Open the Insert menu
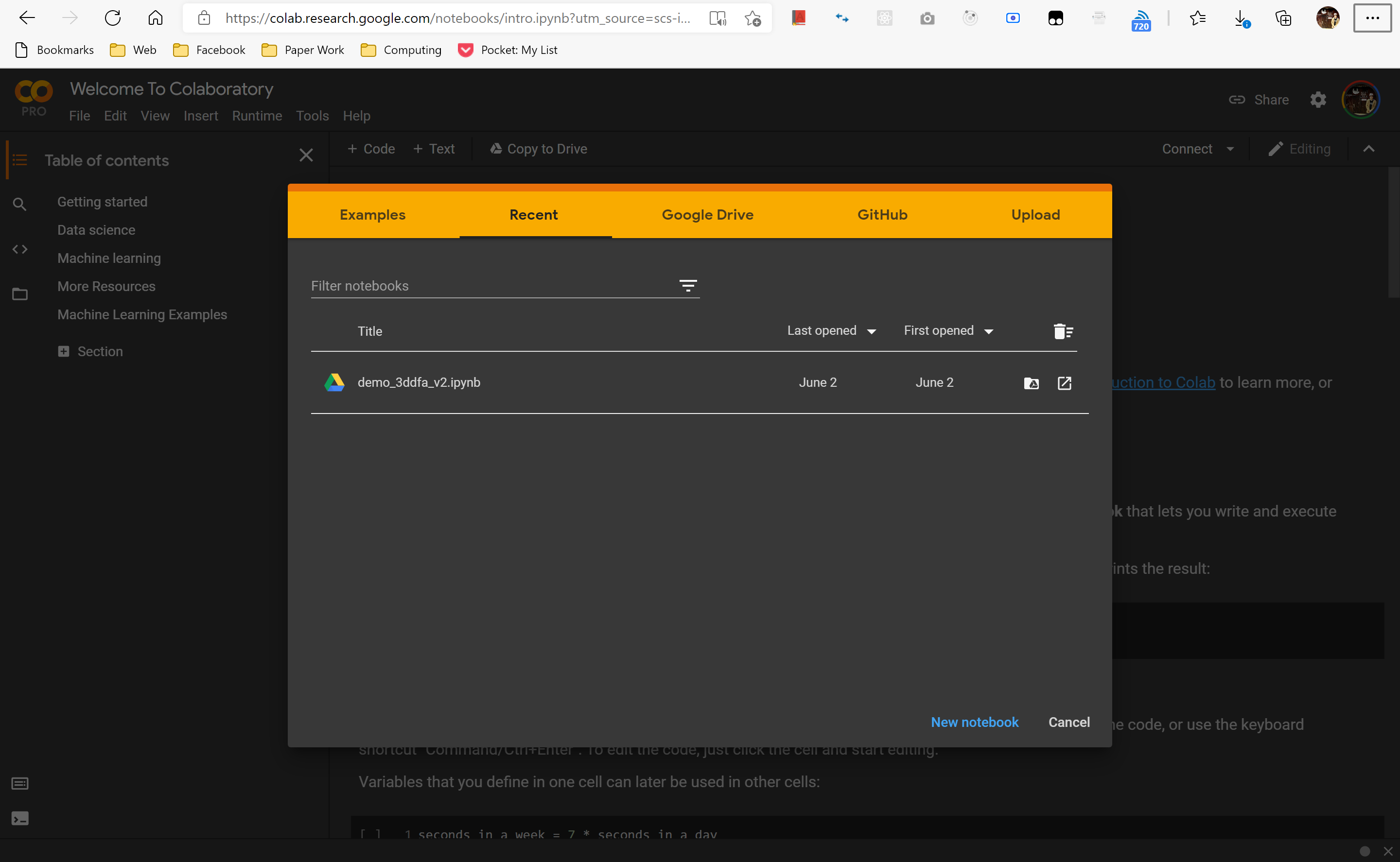This screenshot has height=862, width=1400. point(201,116)
